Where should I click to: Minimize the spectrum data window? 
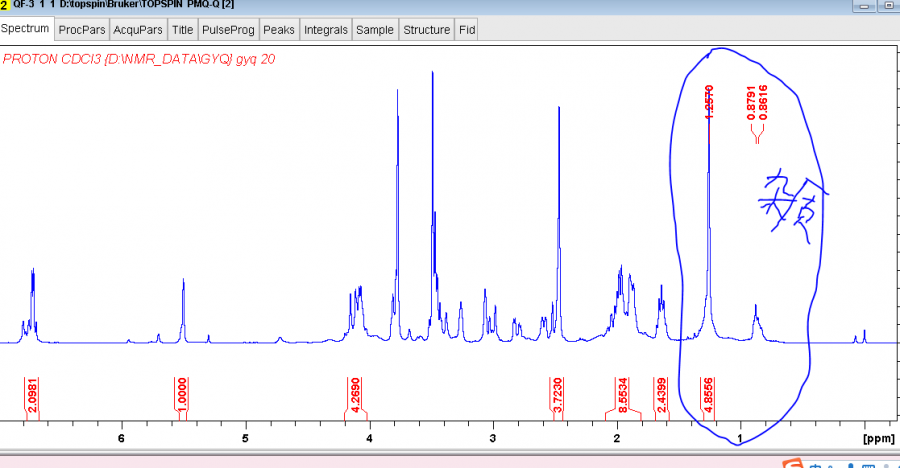[x=863, y=6]
